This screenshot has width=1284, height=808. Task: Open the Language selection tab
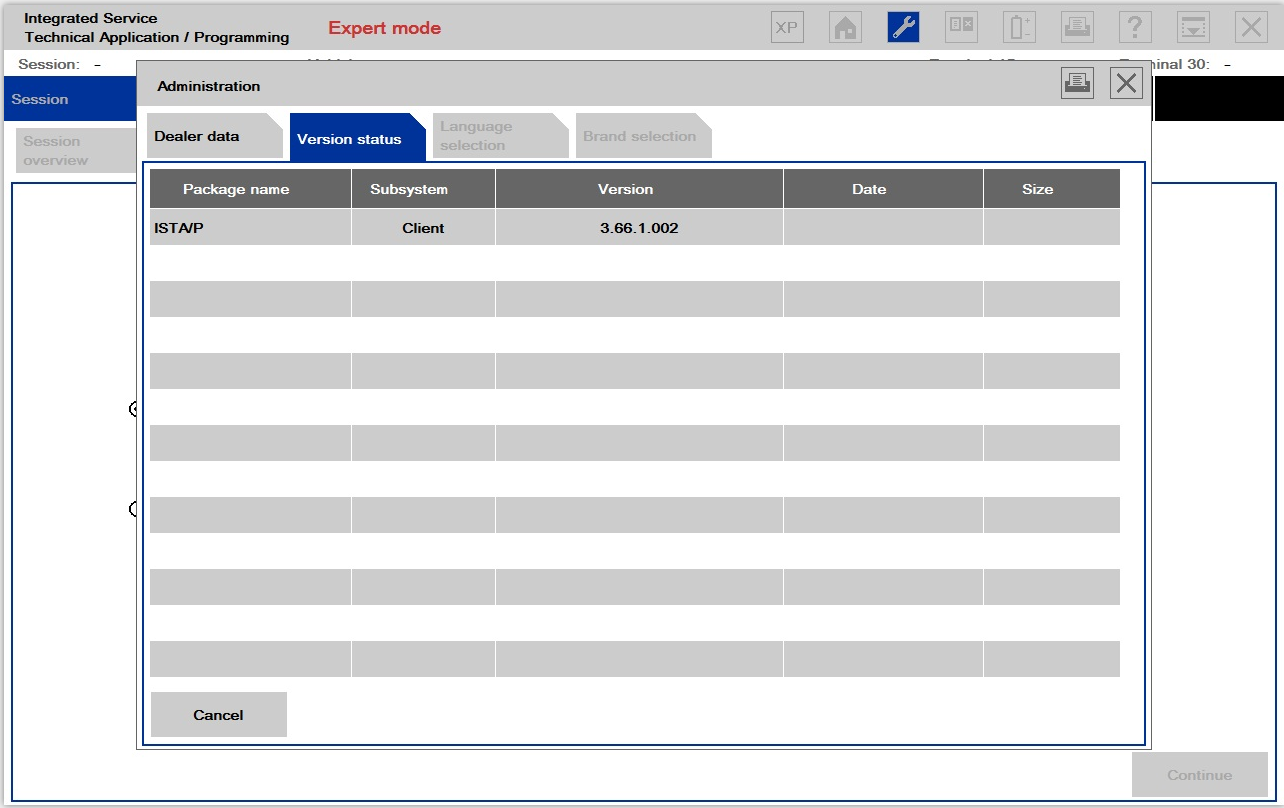click(x=500, y=136)
